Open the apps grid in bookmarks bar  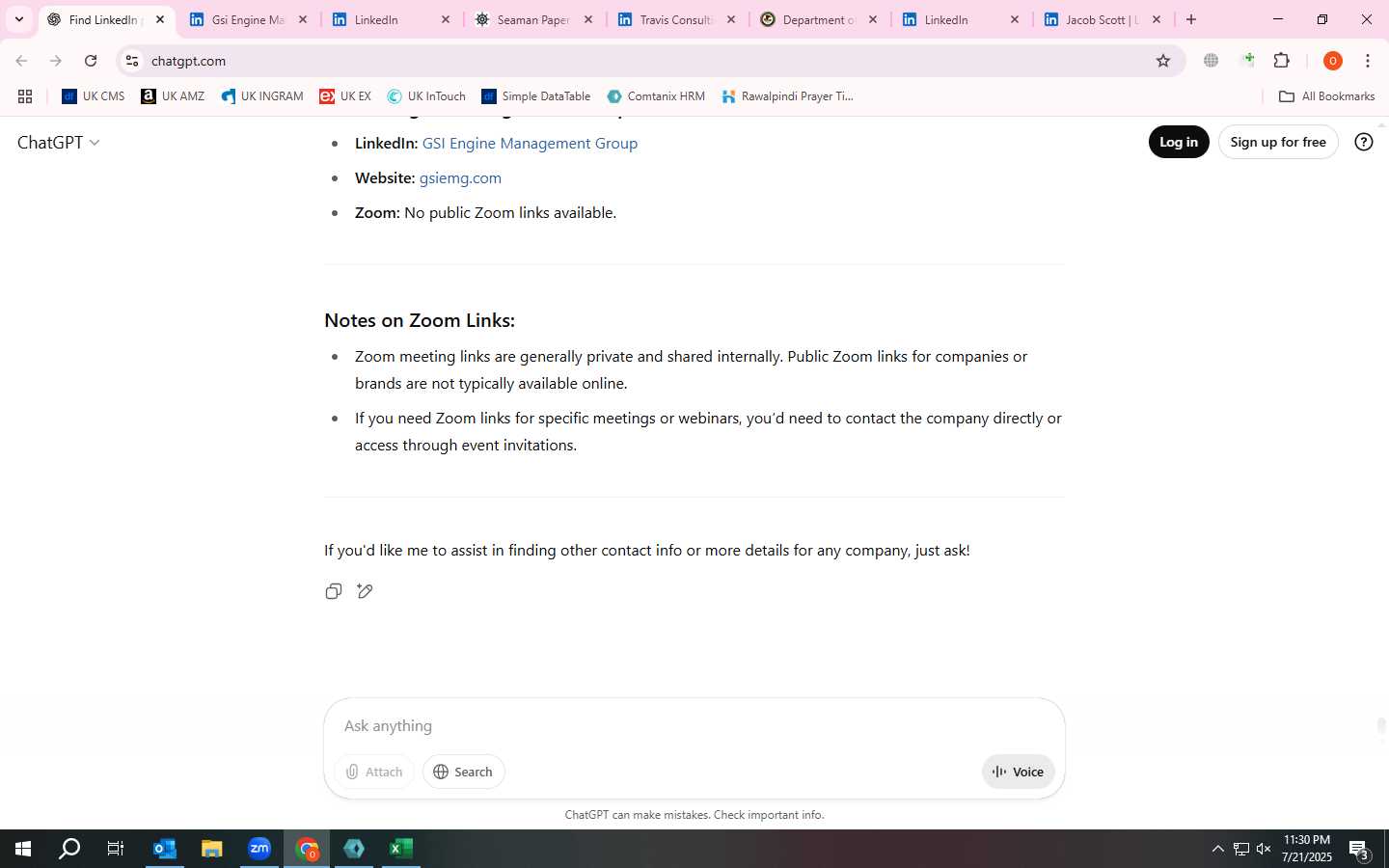(25, 96)
